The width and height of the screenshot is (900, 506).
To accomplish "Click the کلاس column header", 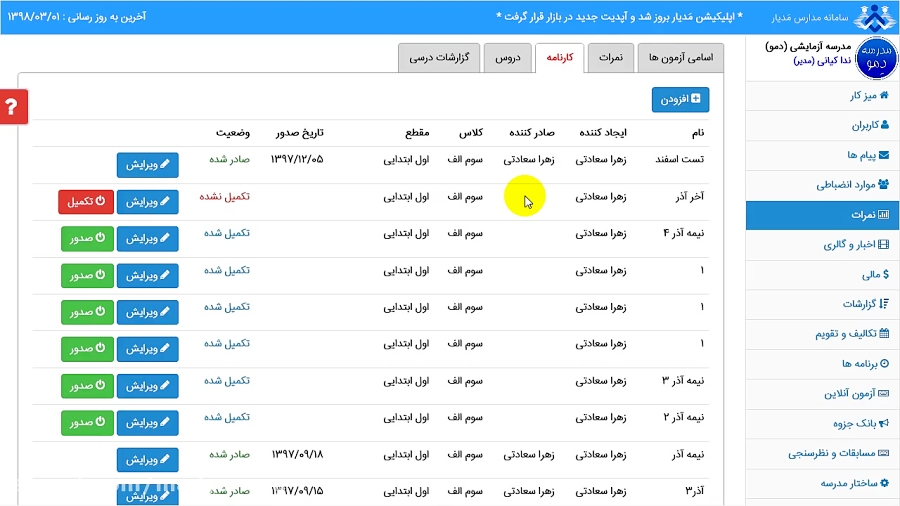I will click(x=471, y=133).
